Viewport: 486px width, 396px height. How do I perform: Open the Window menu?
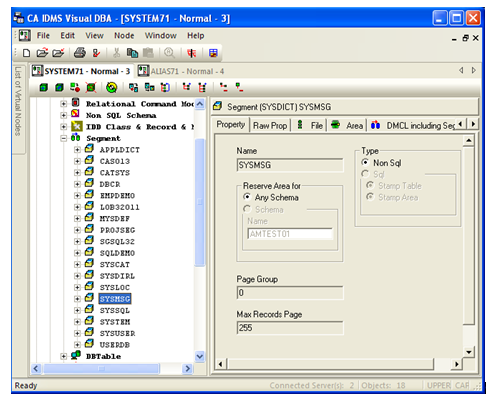tap(160, 36)
